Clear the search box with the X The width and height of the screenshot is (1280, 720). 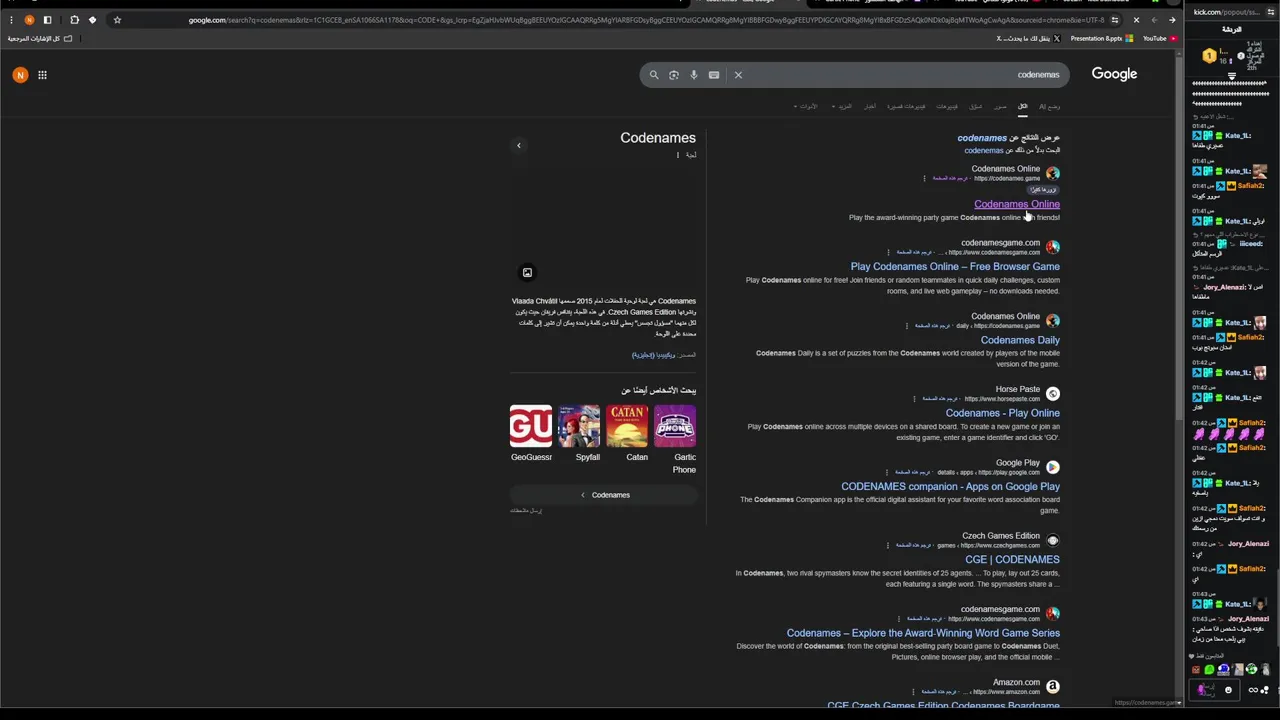click(738, 75)
